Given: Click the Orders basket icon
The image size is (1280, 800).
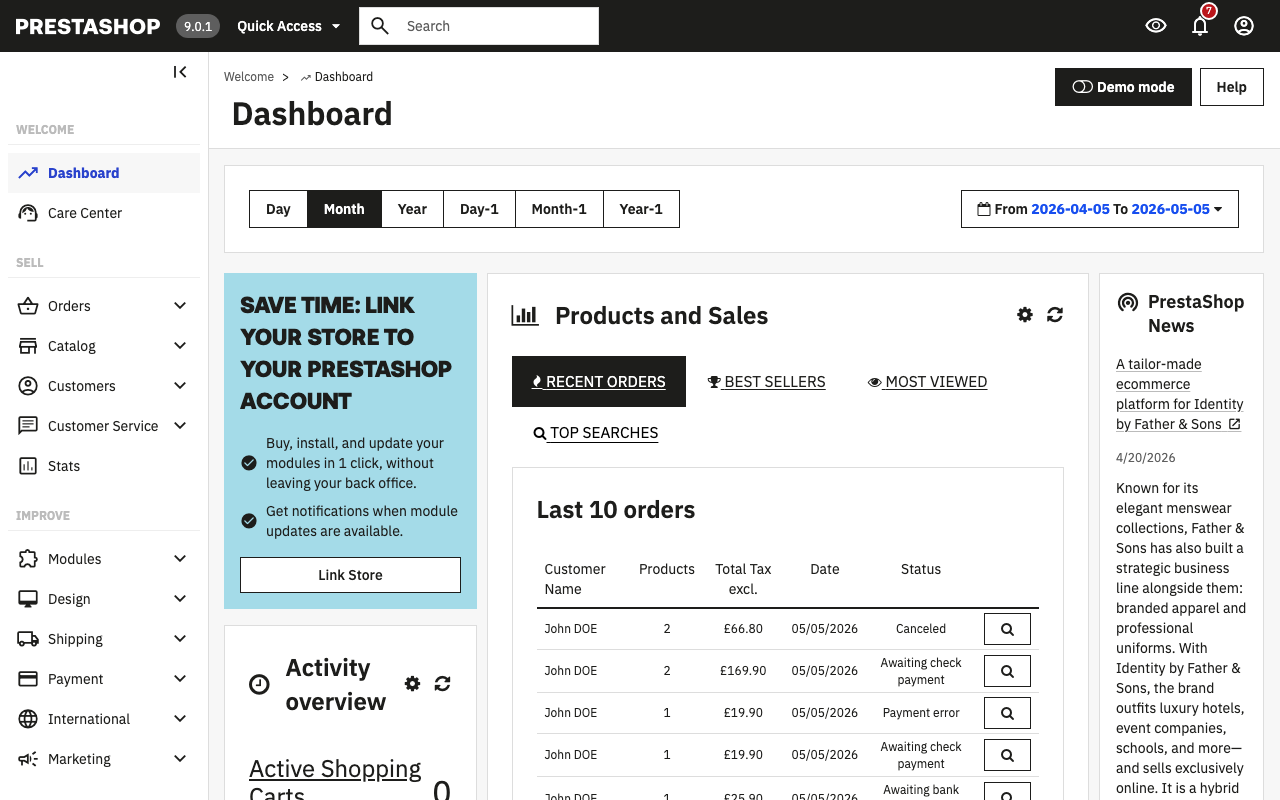Looking at the screenshot, I should point(28,306).
